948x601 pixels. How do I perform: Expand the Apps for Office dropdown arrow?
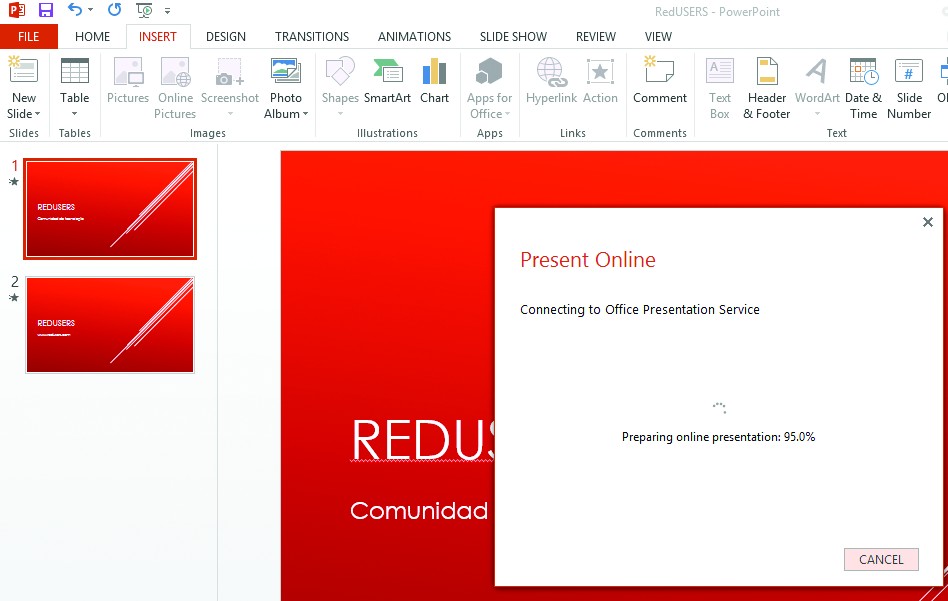click(x=507, y=114)
